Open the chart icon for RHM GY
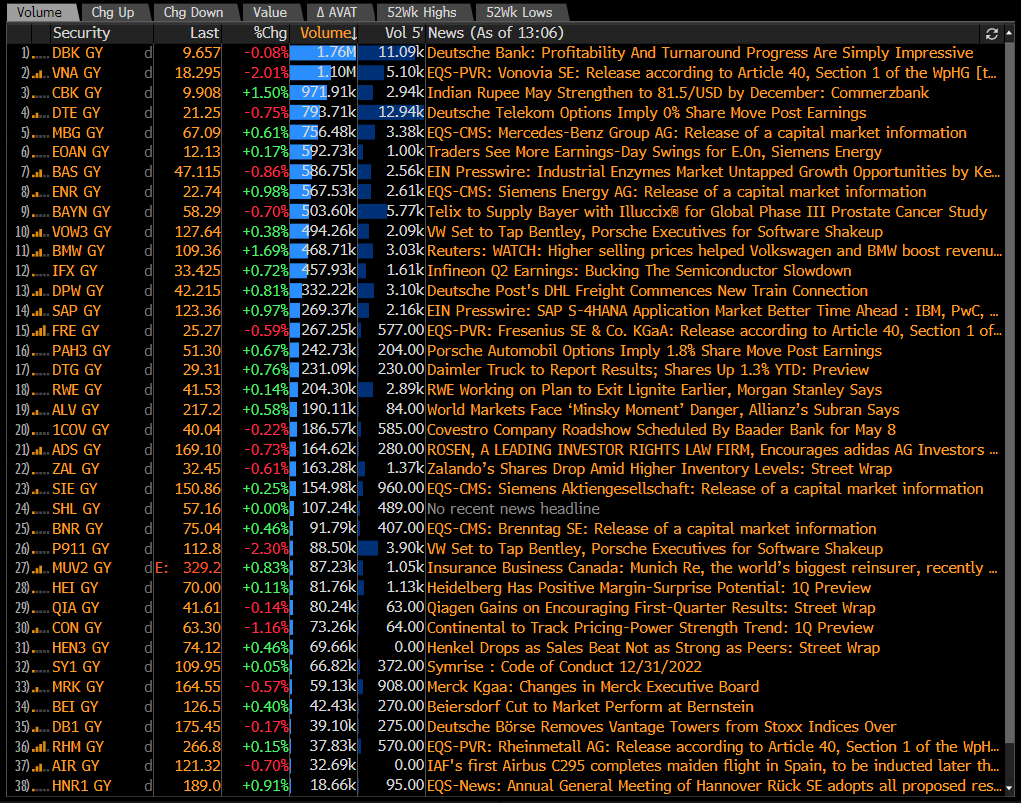The width and height of the screenshot is (1021, 803). 40,748
